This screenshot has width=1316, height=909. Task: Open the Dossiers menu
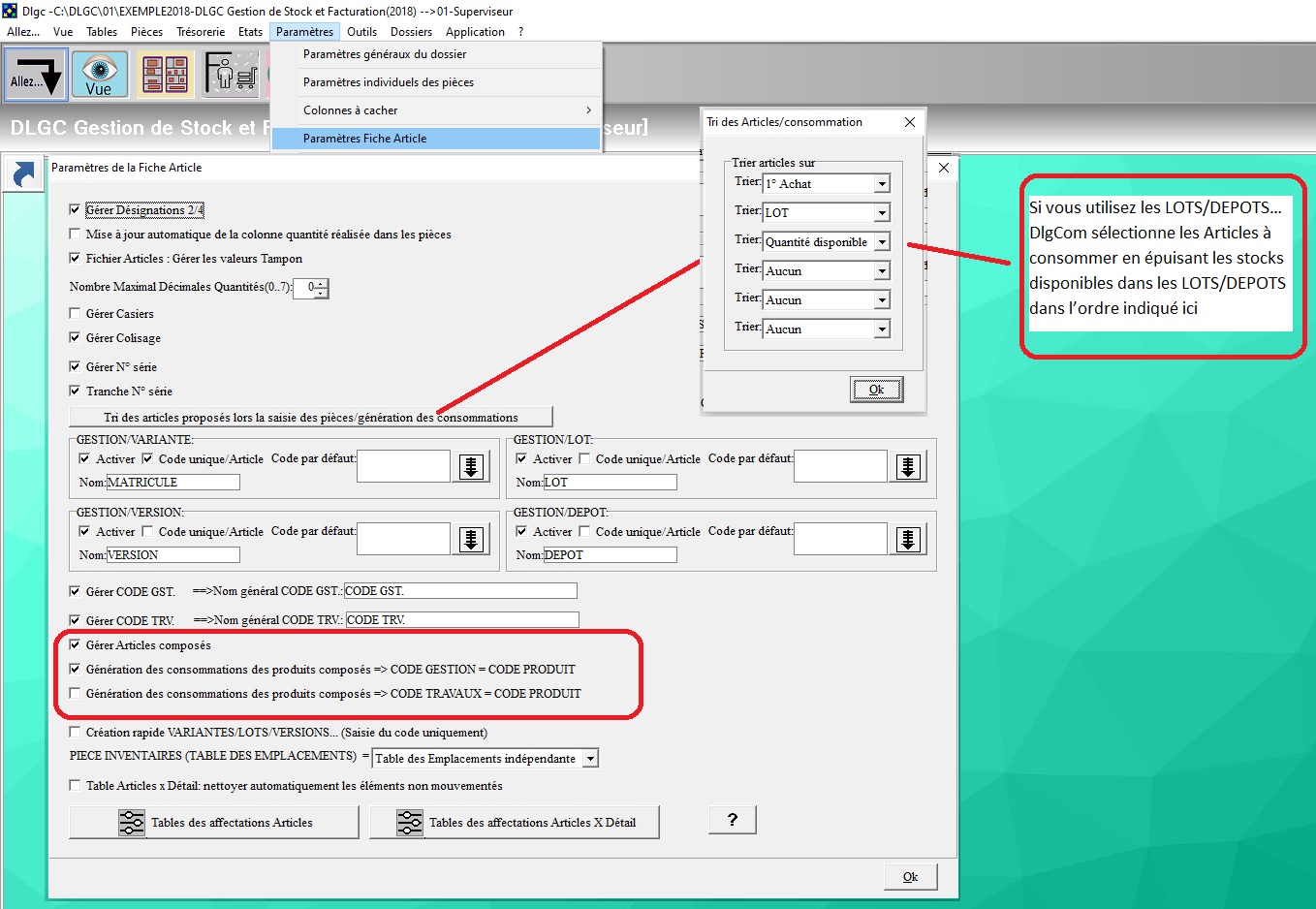pos(411,31)
